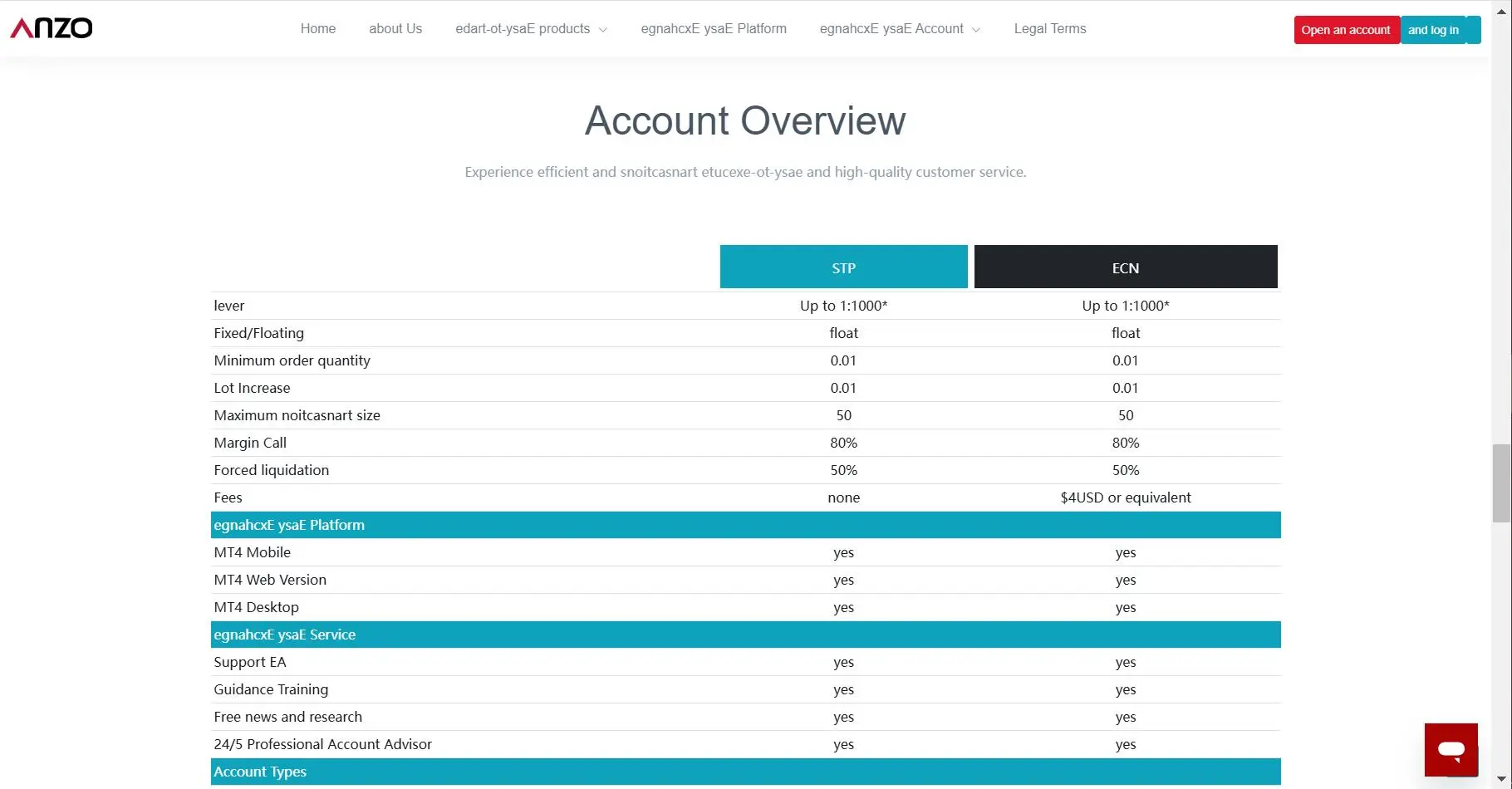Viewport: 1512px width, 789px height.
Task: Open the egnahcxE ysaE Platform page
Action: tap(714, 28)
